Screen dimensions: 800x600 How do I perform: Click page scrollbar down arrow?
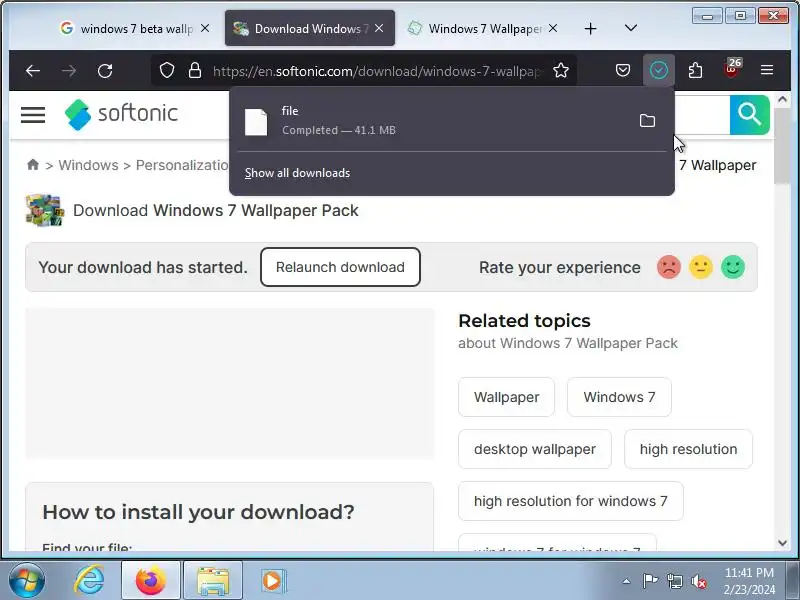tap(783, 543)
